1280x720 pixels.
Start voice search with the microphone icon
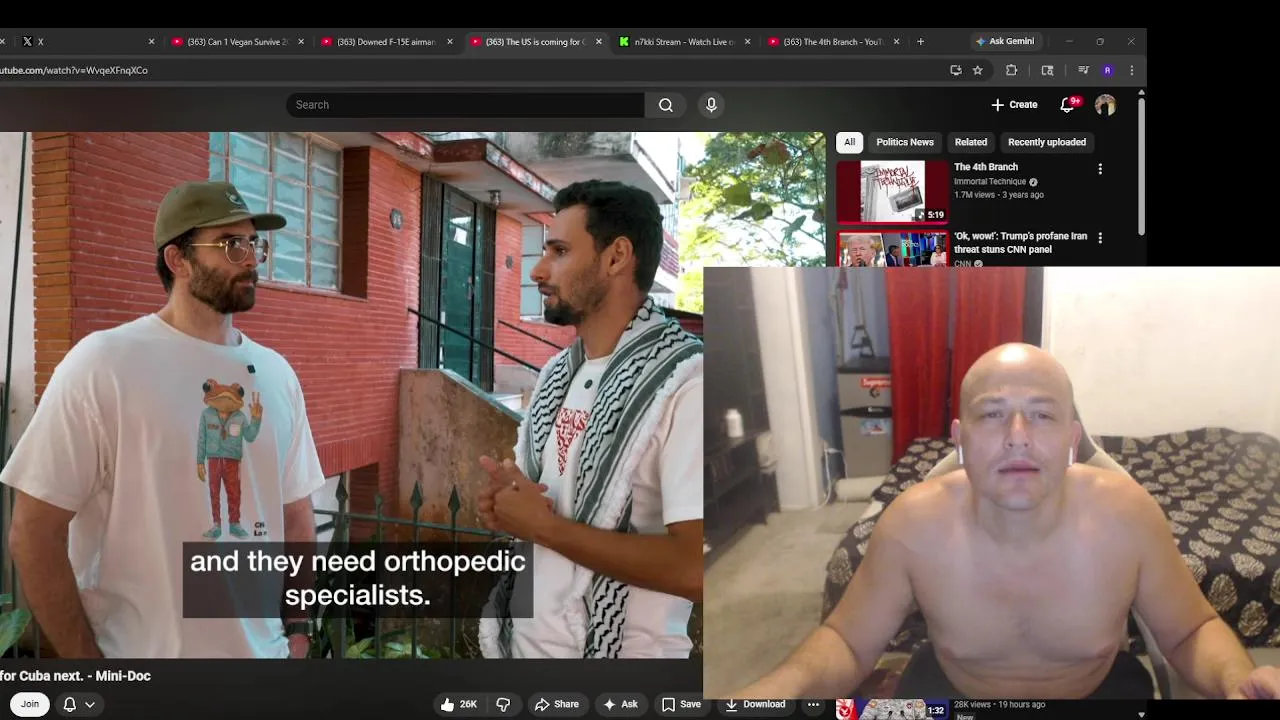(x=711, y=105)
